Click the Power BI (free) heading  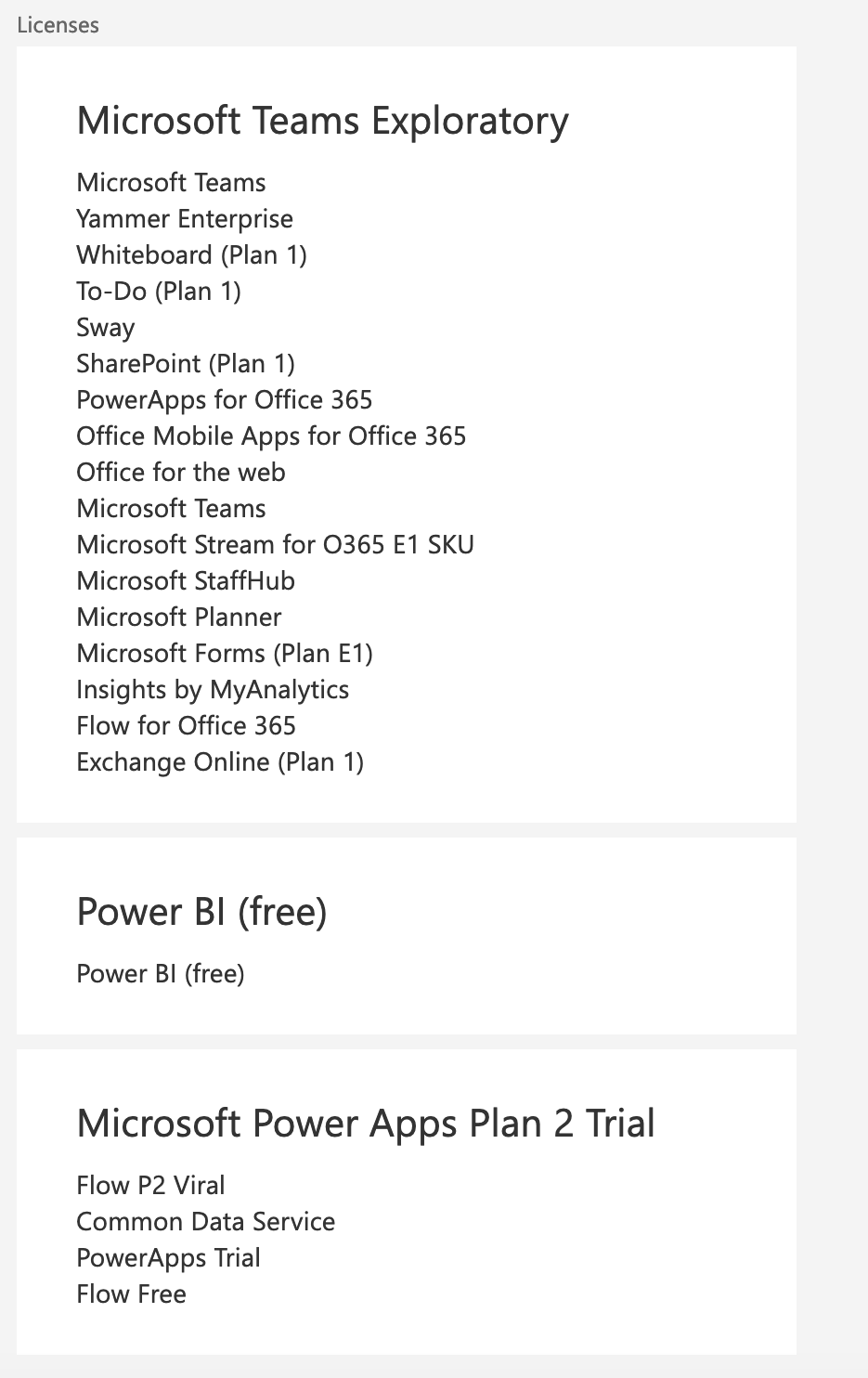coord(201,912)
